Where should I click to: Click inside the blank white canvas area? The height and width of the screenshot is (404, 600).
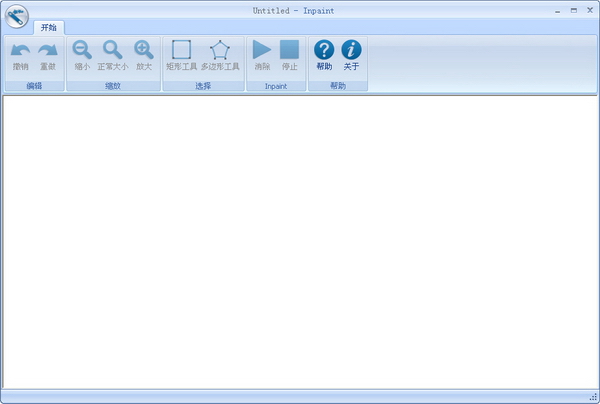click(300, 240)
